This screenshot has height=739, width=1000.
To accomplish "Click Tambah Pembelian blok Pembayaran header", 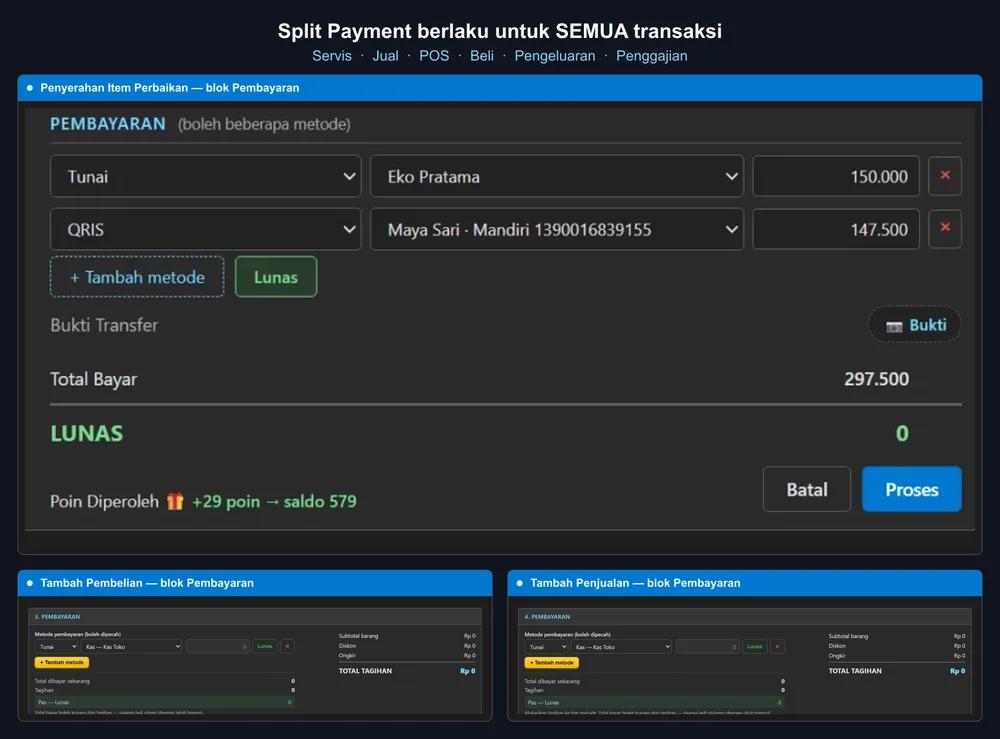I will coord(255,583).
